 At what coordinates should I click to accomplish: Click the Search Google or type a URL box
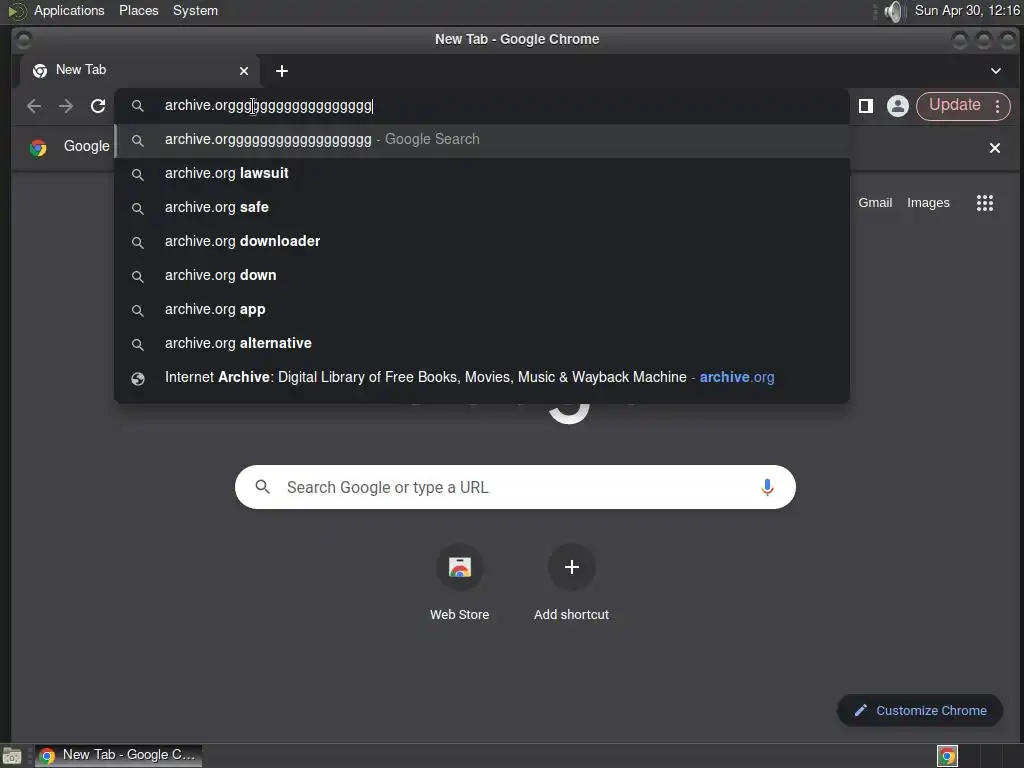515,487
